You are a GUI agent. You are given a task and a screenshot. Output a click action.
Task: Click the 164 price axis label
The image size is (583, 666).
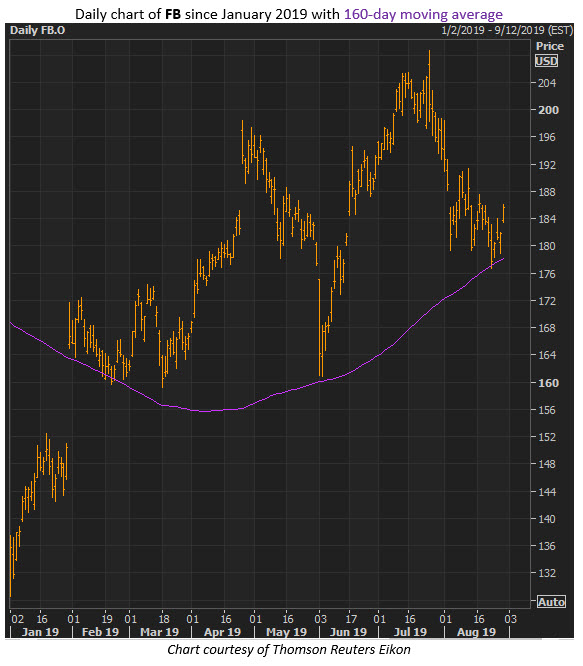546,355
